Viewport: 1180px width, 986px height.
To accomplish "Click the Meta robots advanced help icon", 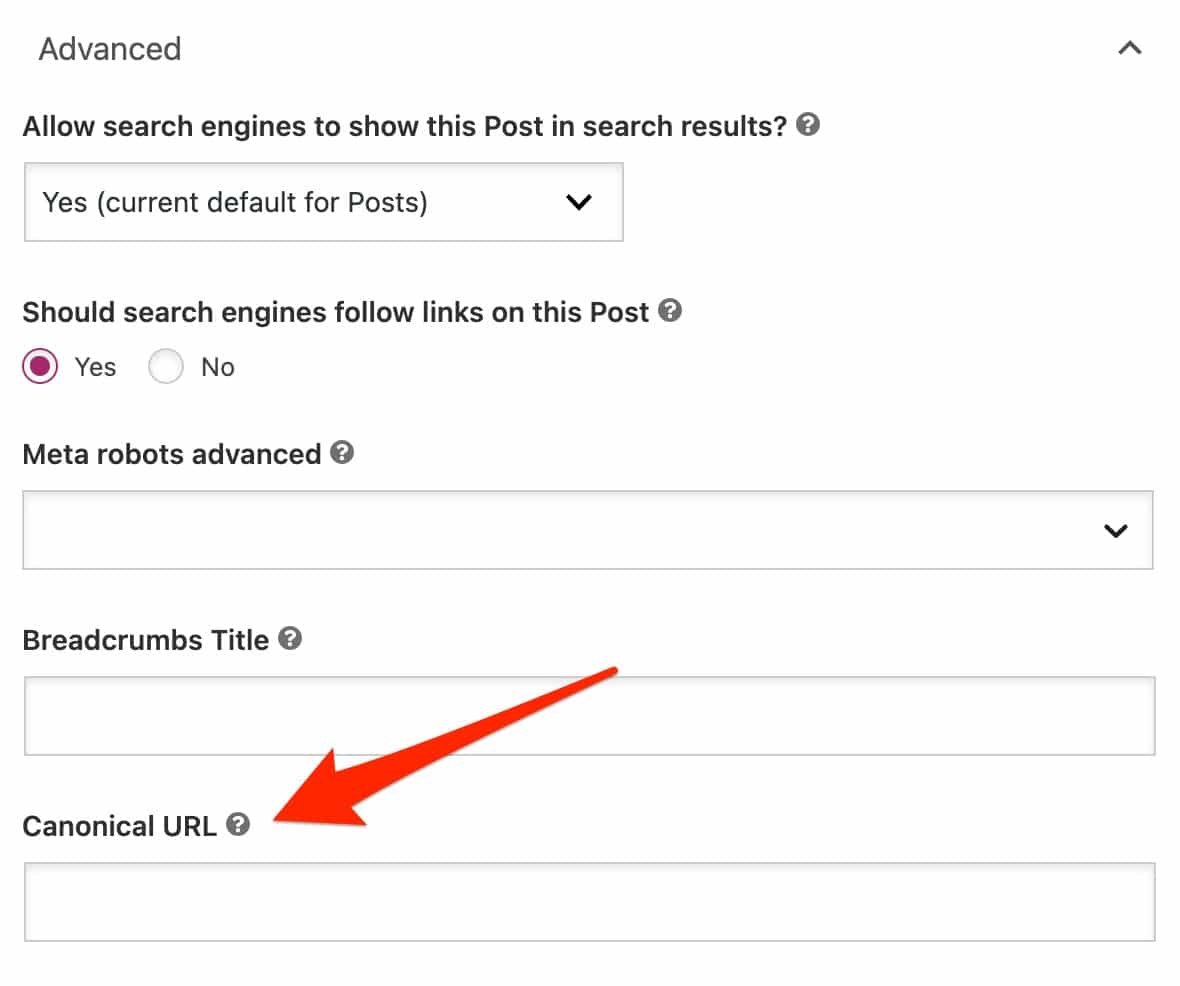I will click(x=341, y=453).
